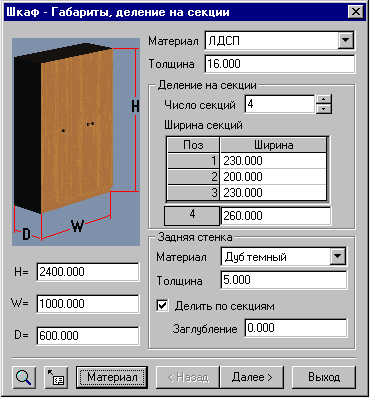Open the ЛДСП material dropdown
Screen dimensions: 370x398
pos(346,41)
